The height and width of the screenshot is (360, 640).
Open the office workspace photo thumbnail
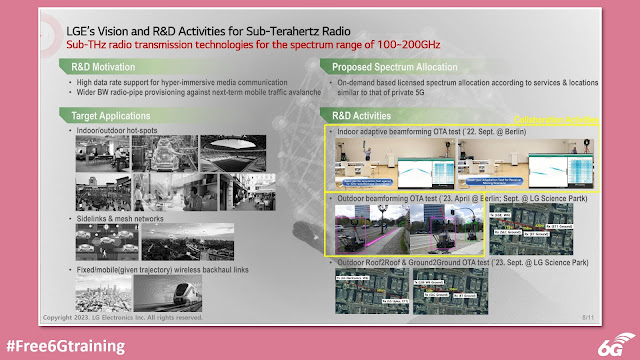pyautogui.click(x=102, y=153)
